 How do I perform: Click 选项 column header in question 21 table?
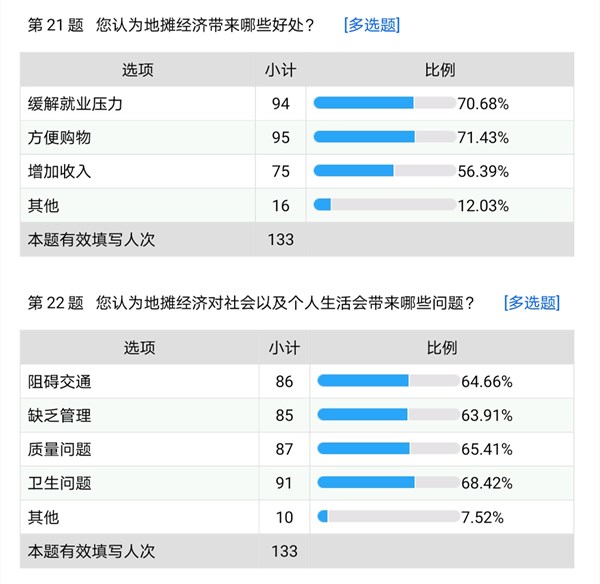click(x=138, y=70)
